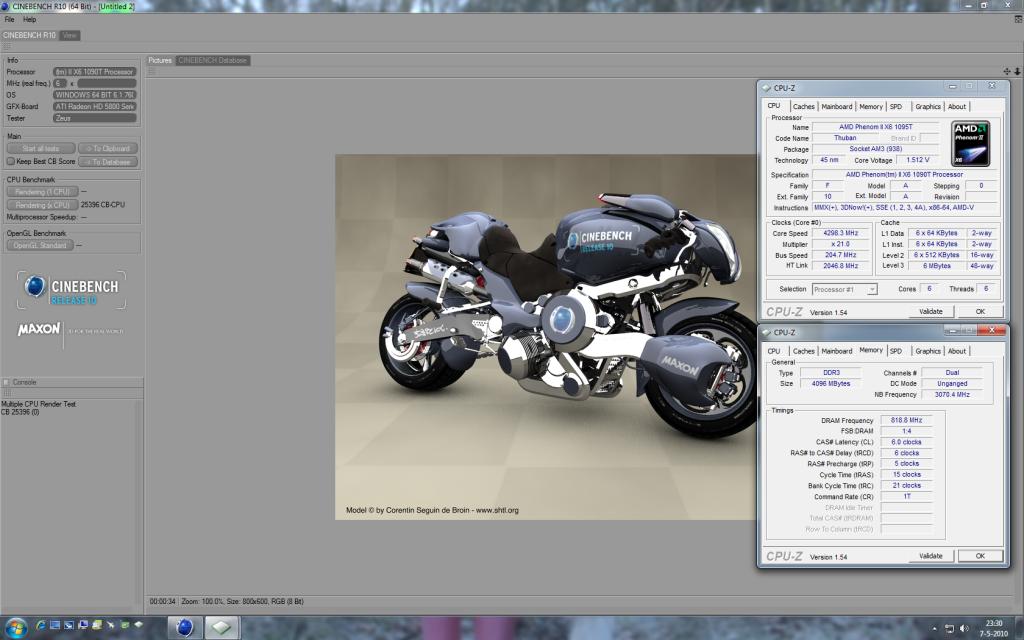
Task: Open the volume speaker tray icon
Action: coord(964,628)
